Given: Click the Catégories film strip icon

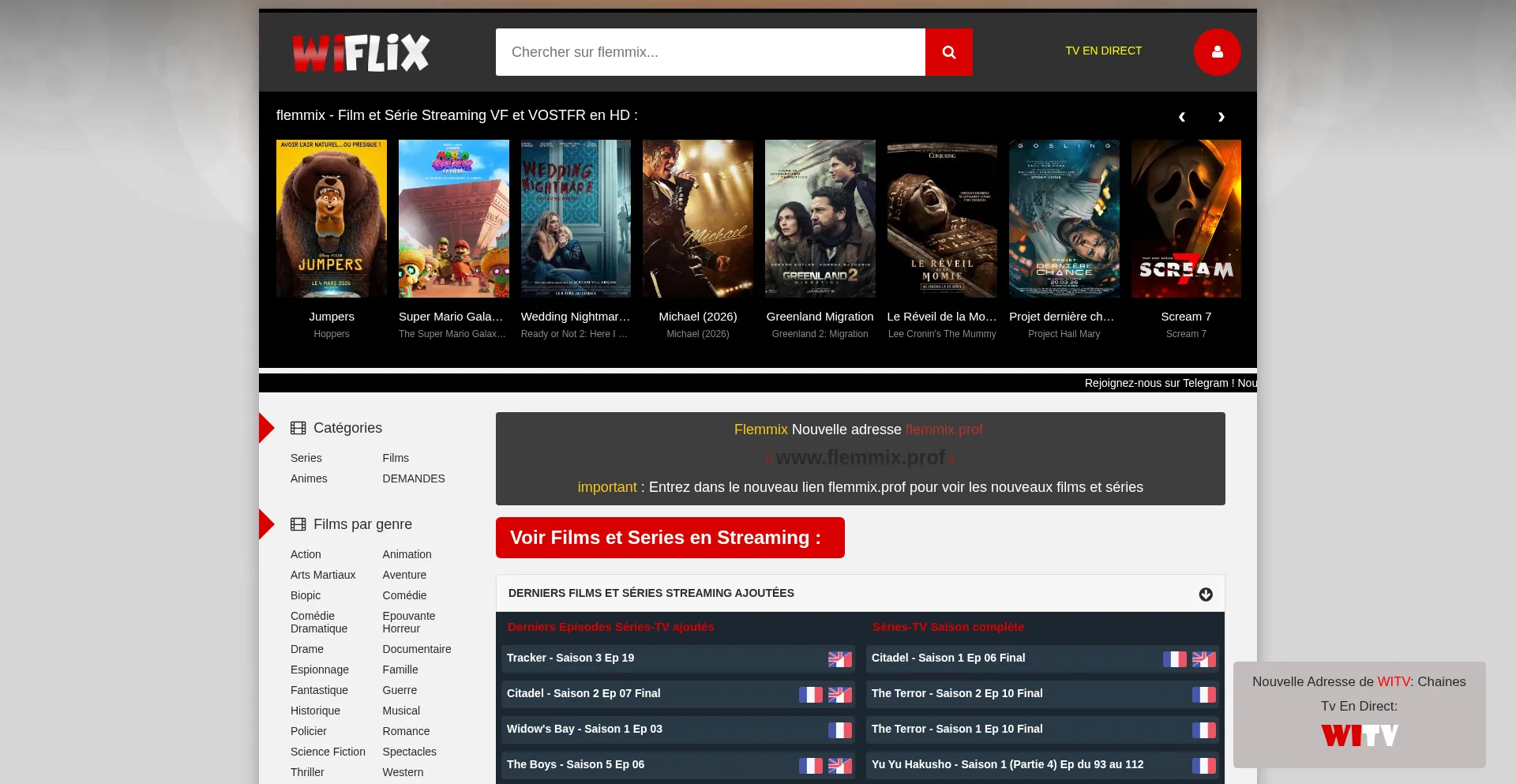Looking at the screenshot, I should coord(298,428).
